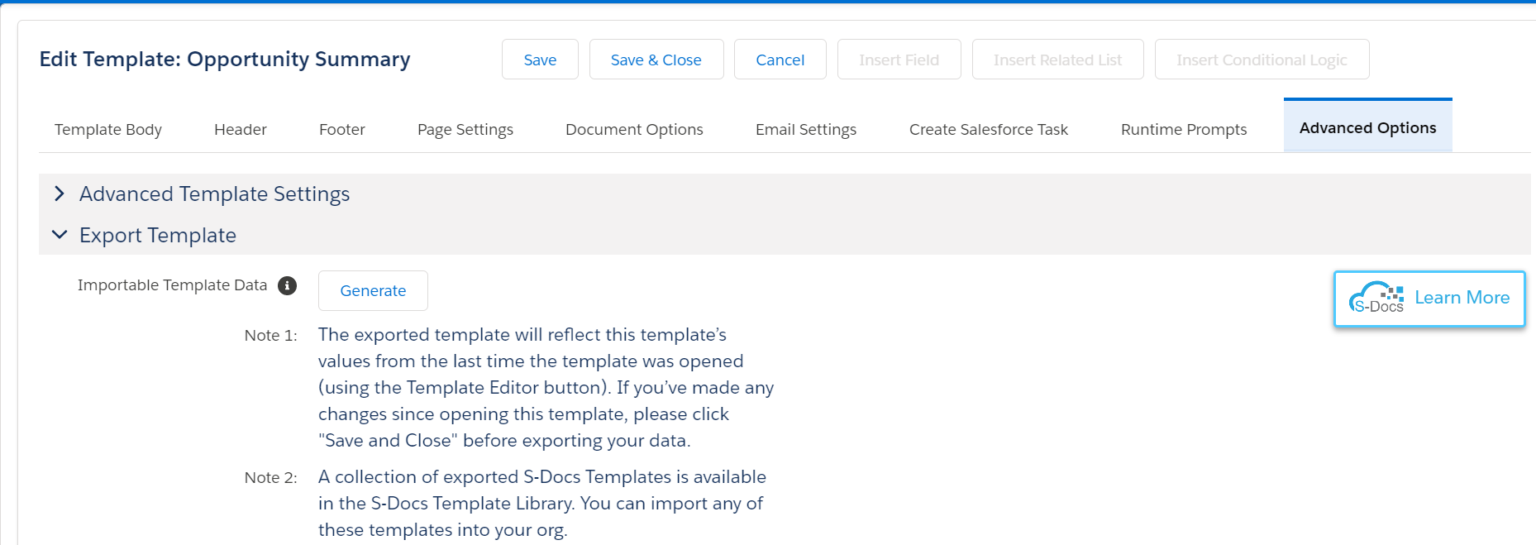Click Save & Close
Viewport: 1536px width, 545px height.
(x=656, y=60)
